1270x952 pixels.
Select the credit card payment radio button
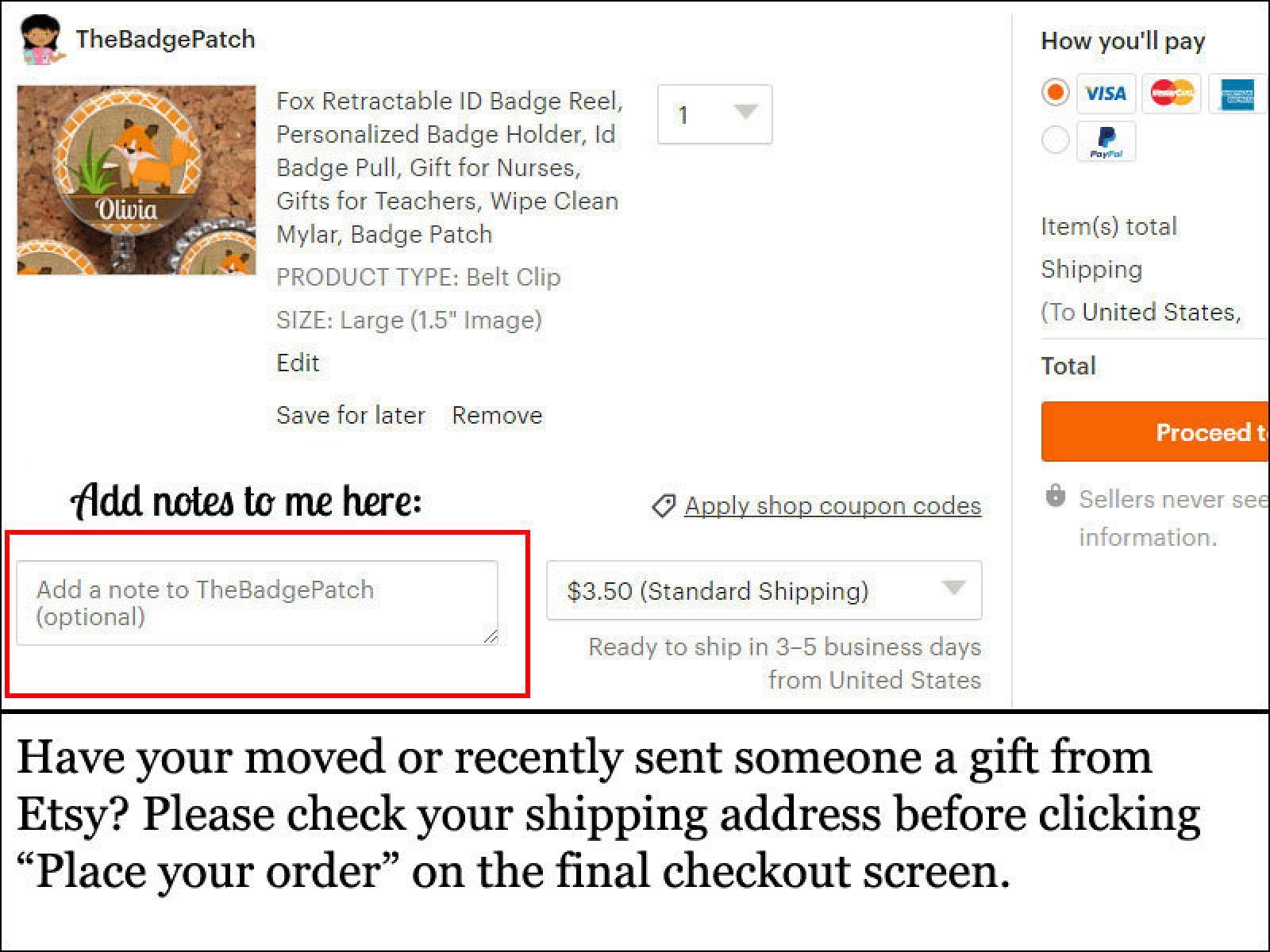tap(1055, 93)
